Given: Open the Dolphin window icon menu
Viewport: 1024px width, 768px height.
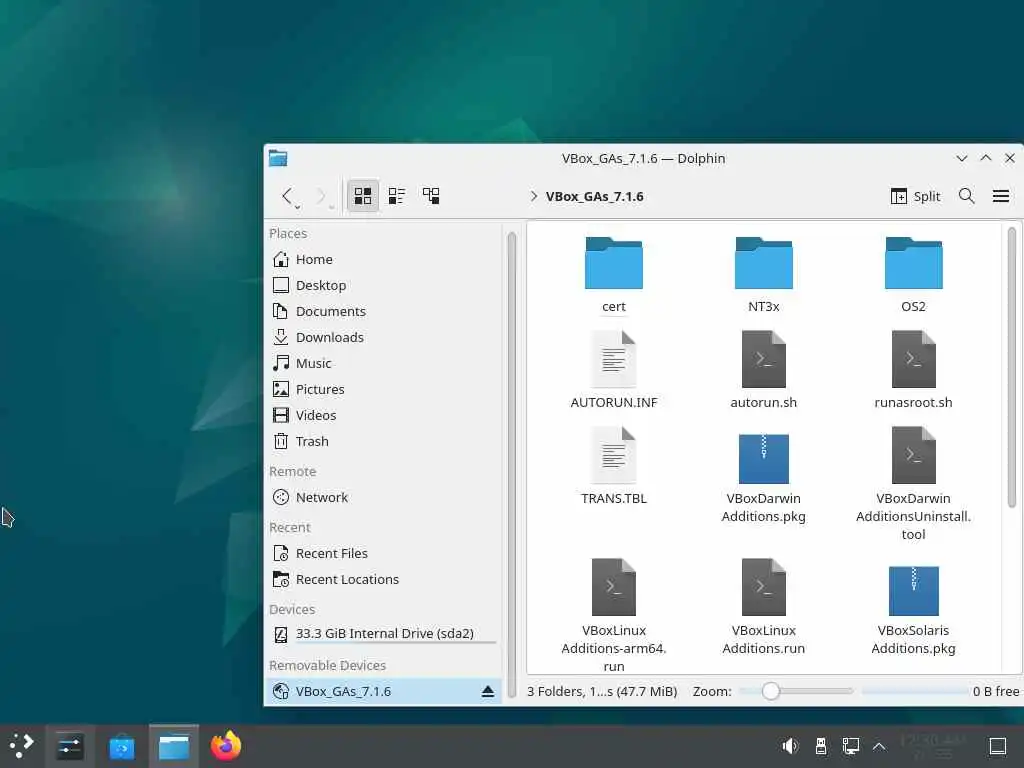Looking at the screenshot, I should [278, 158].
